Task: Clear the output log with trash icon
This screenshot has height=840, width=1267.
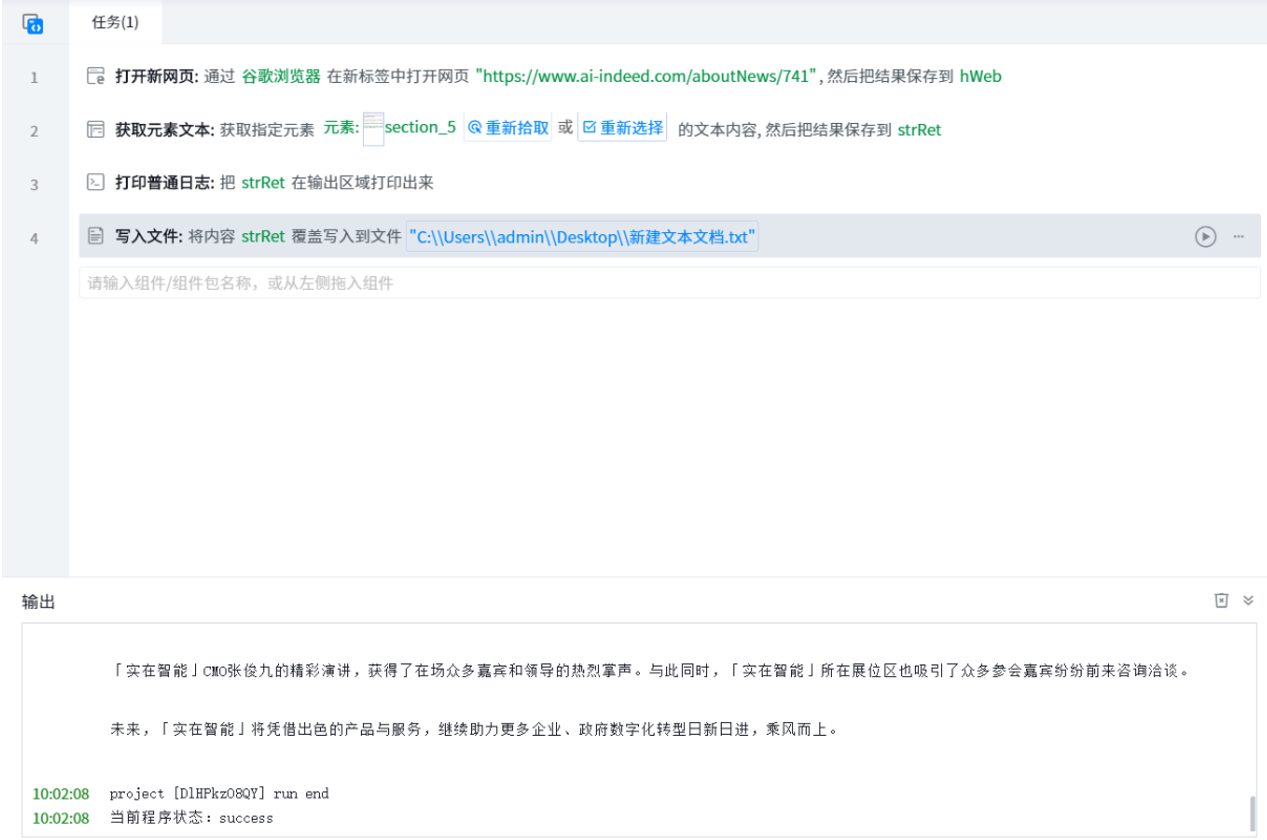Action: (x=1221, y=600)
